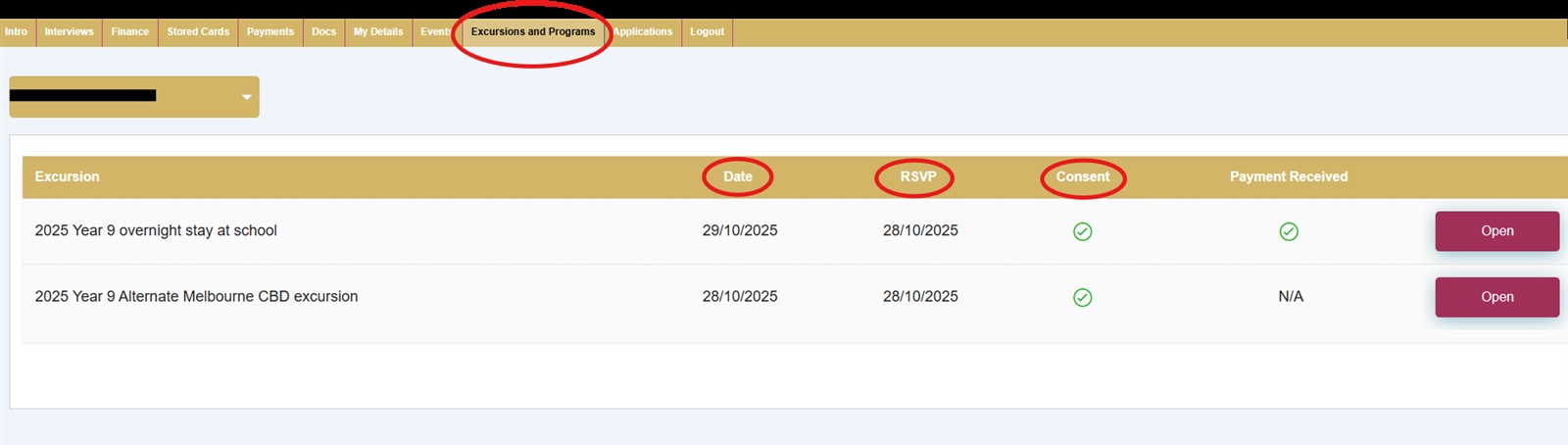Viewport: 1568px width, 445px height.
Task: Open the Docs tab
Action: click(x=323, y=32)
